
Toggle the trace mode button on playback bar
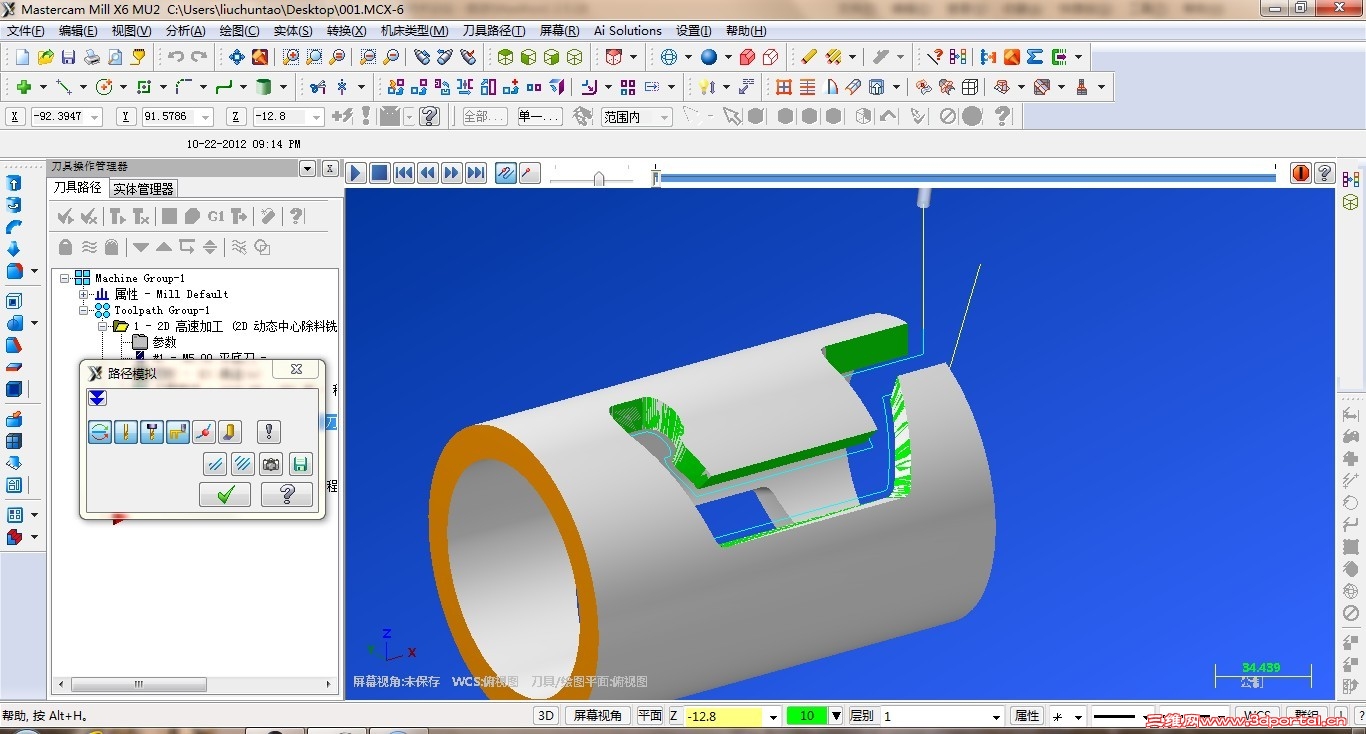[x=506, y=173]
